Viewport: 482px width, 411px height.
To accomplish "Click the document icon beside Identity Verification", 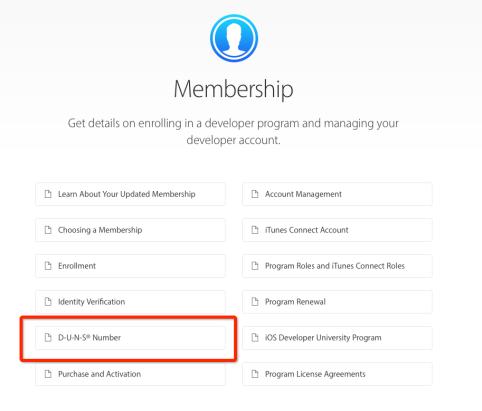I will click(48, 302).
